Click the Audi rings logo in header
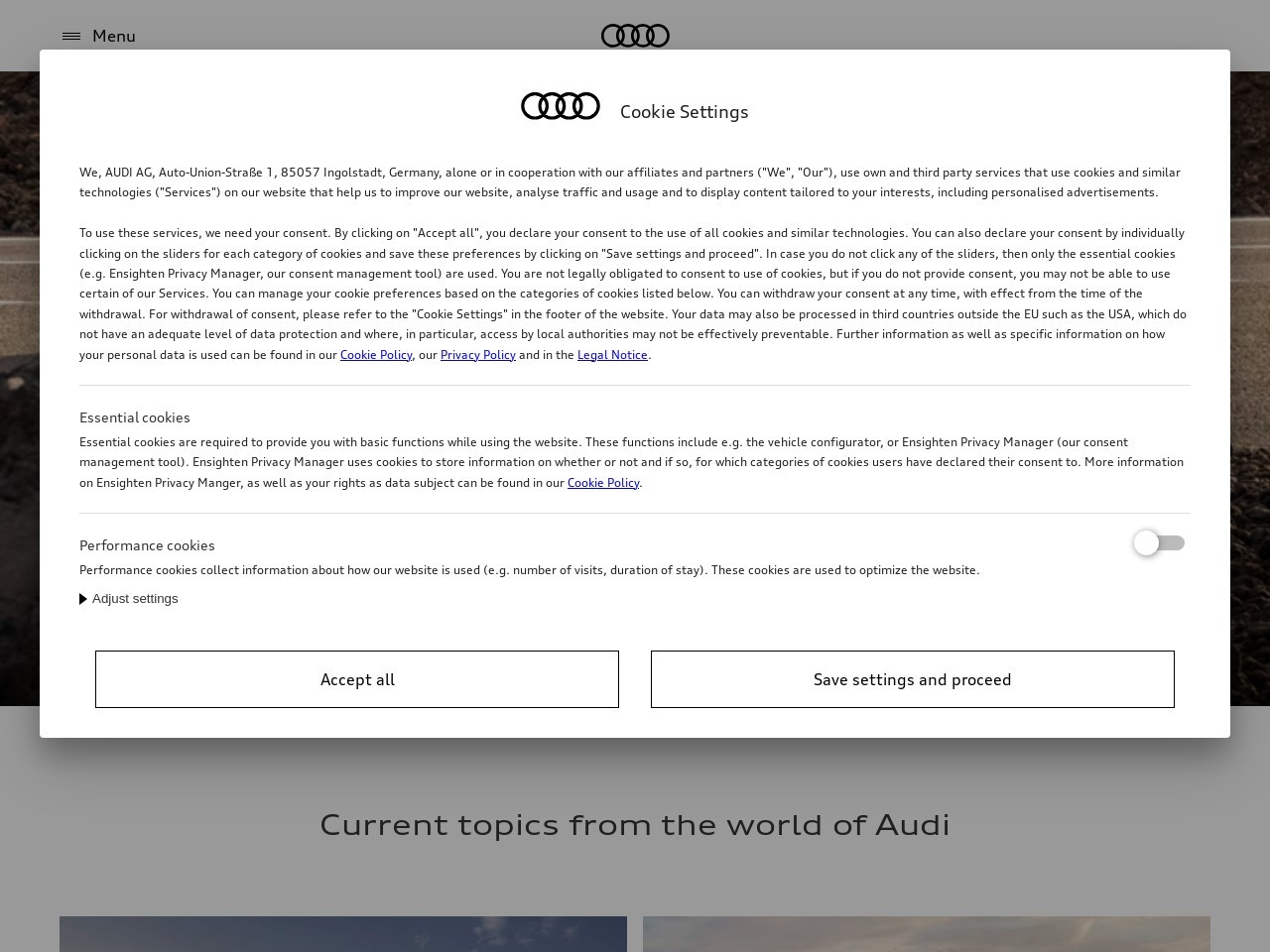Viewport: 1270px width, 952px height. [635, 36]
